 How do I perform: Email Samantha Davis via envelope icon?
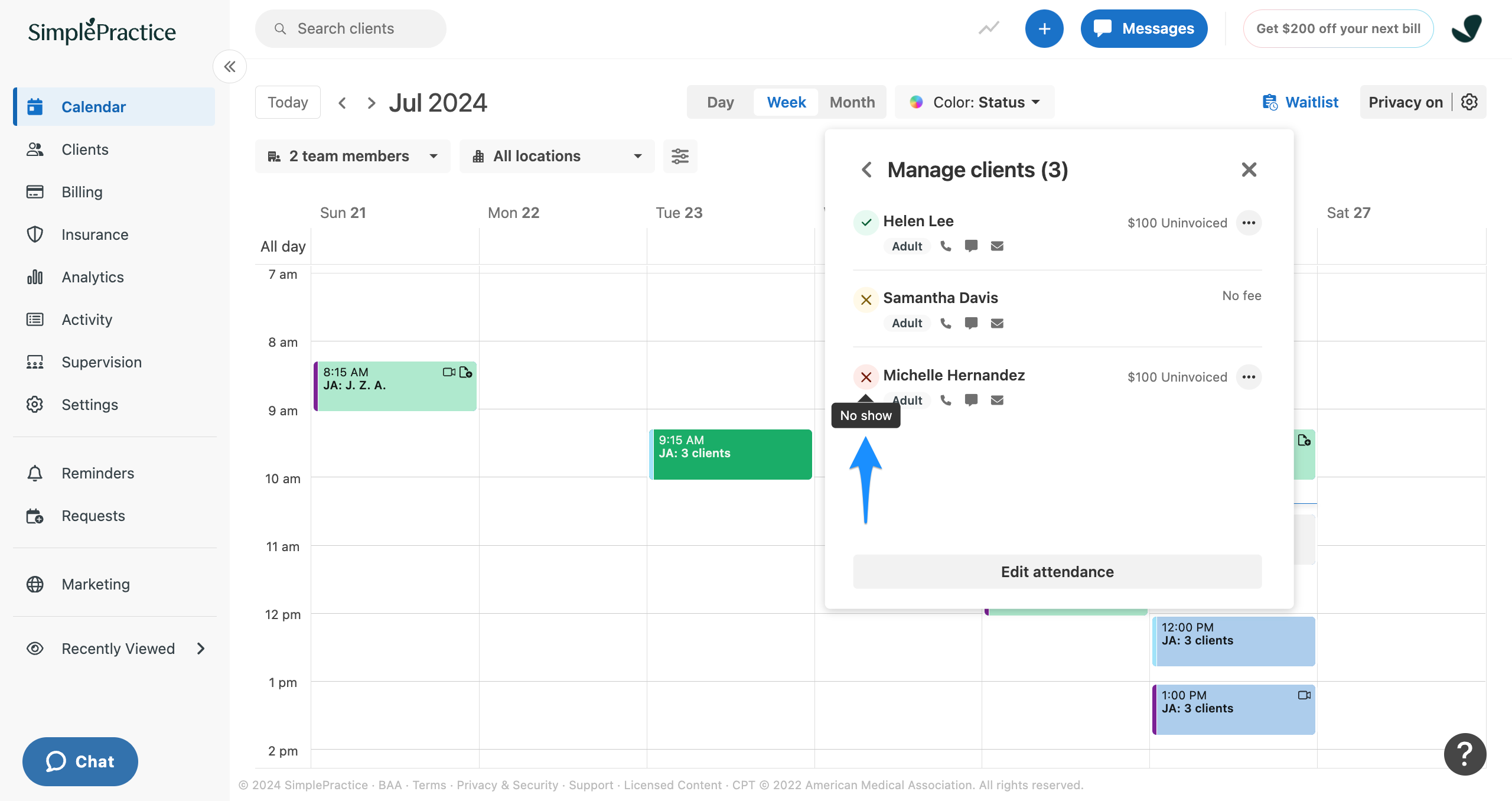997,323
